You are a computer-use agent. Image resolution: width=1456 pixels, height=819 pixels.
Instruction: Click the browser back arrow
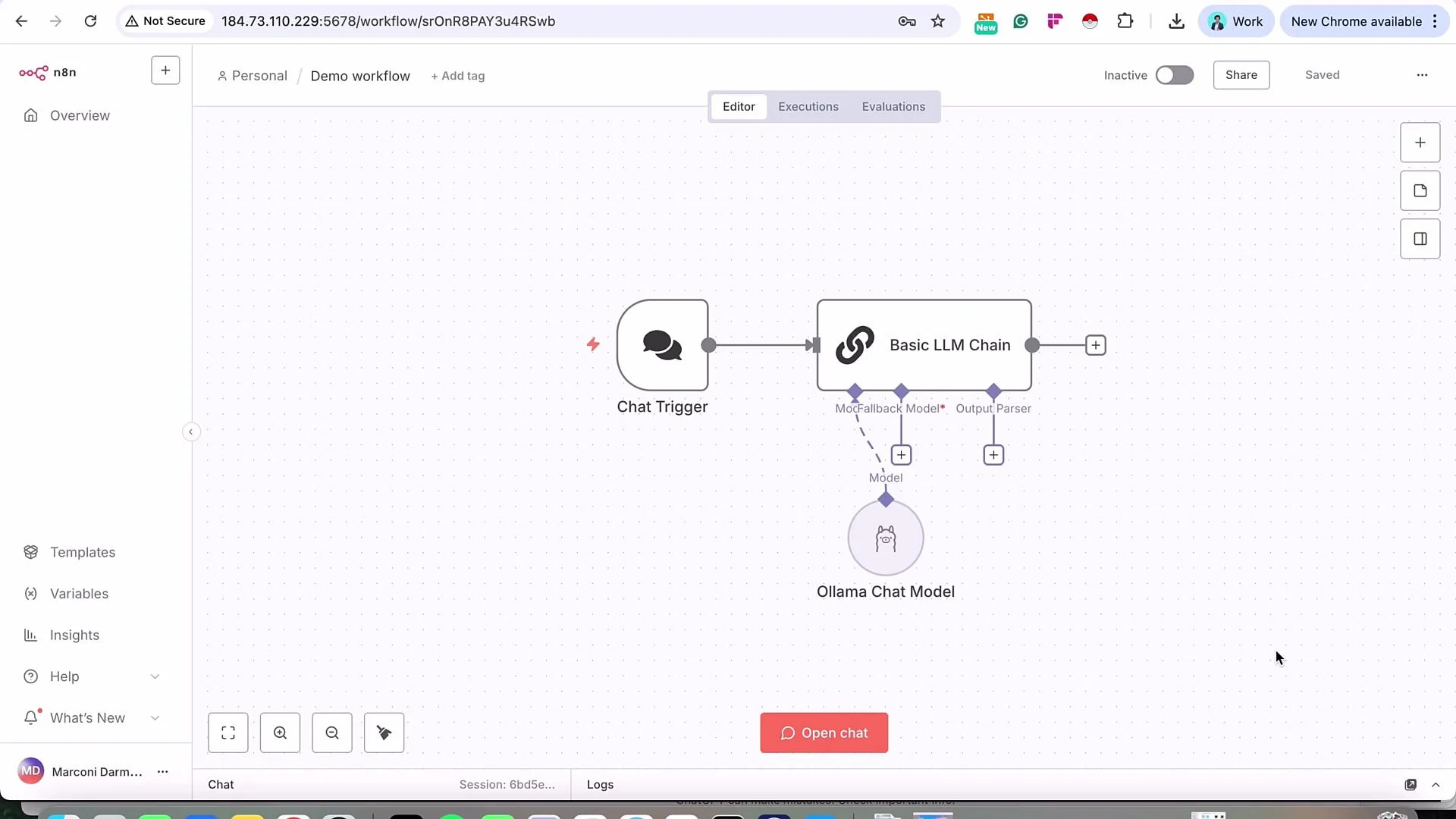(21, 21)
